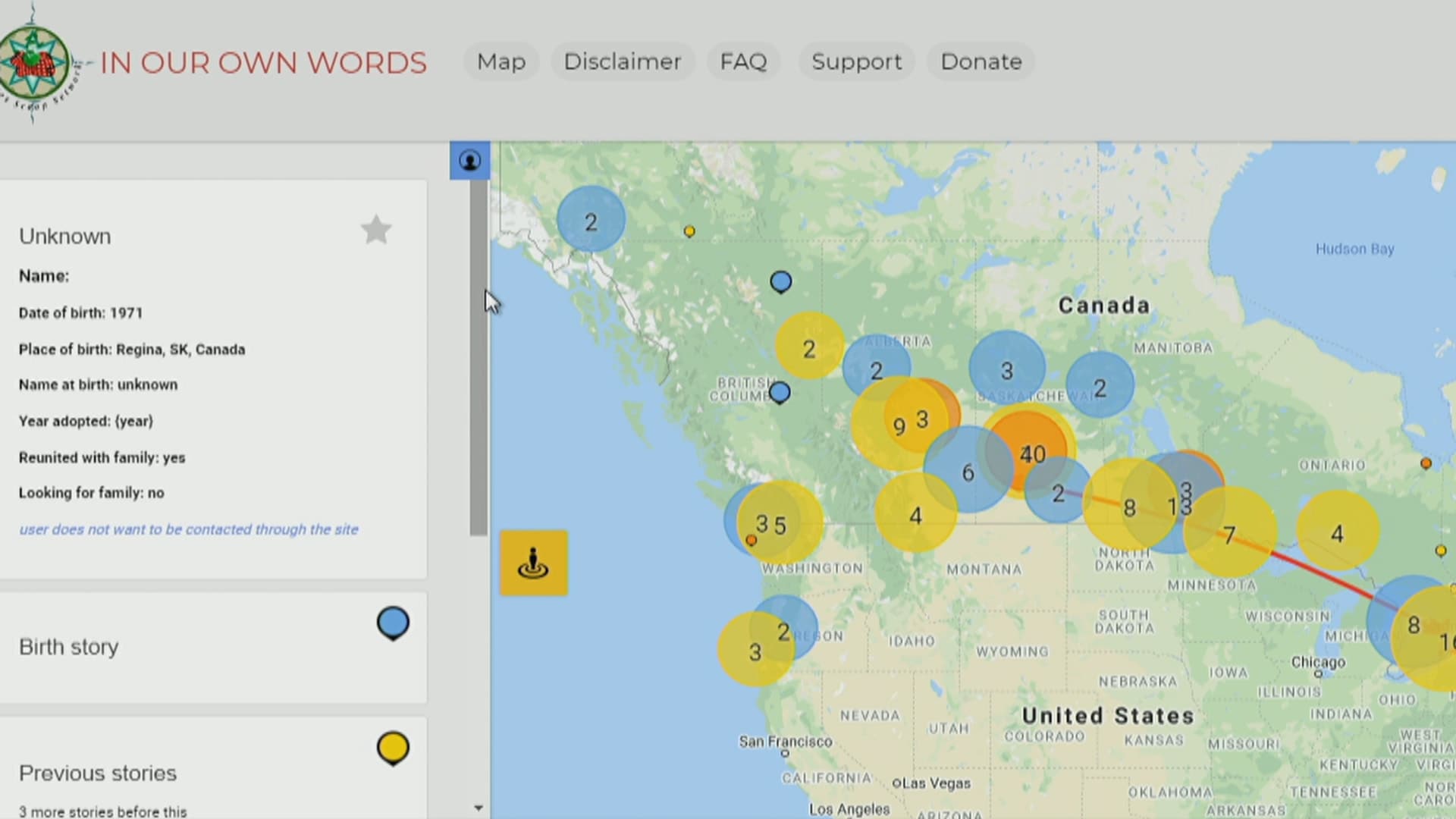Click the small yellow pin in northern Canada
This screenshot has height=819, width=1456.
689,231
